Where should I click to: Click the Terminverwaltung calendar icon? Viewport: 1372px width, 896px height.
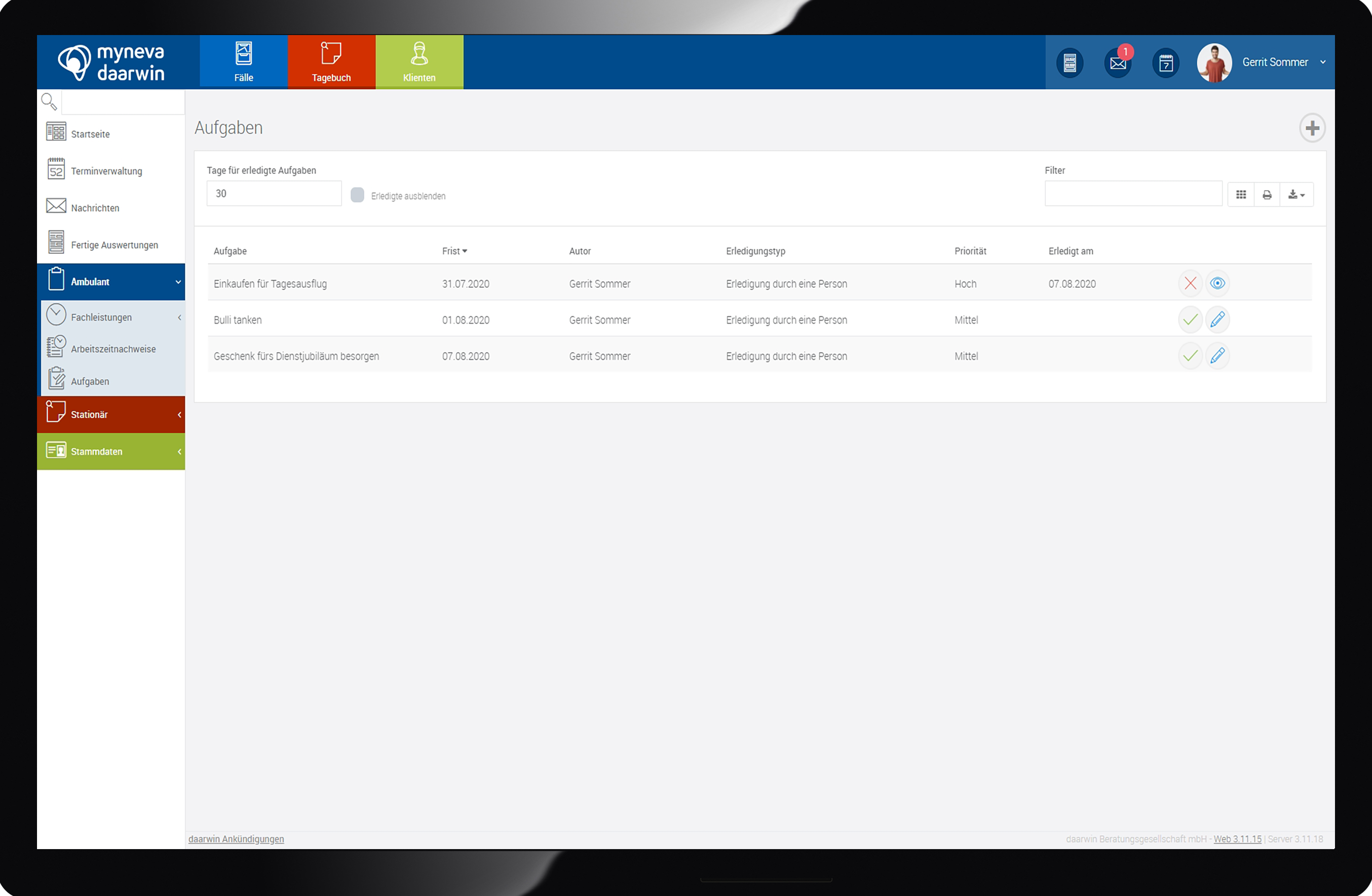56,168
